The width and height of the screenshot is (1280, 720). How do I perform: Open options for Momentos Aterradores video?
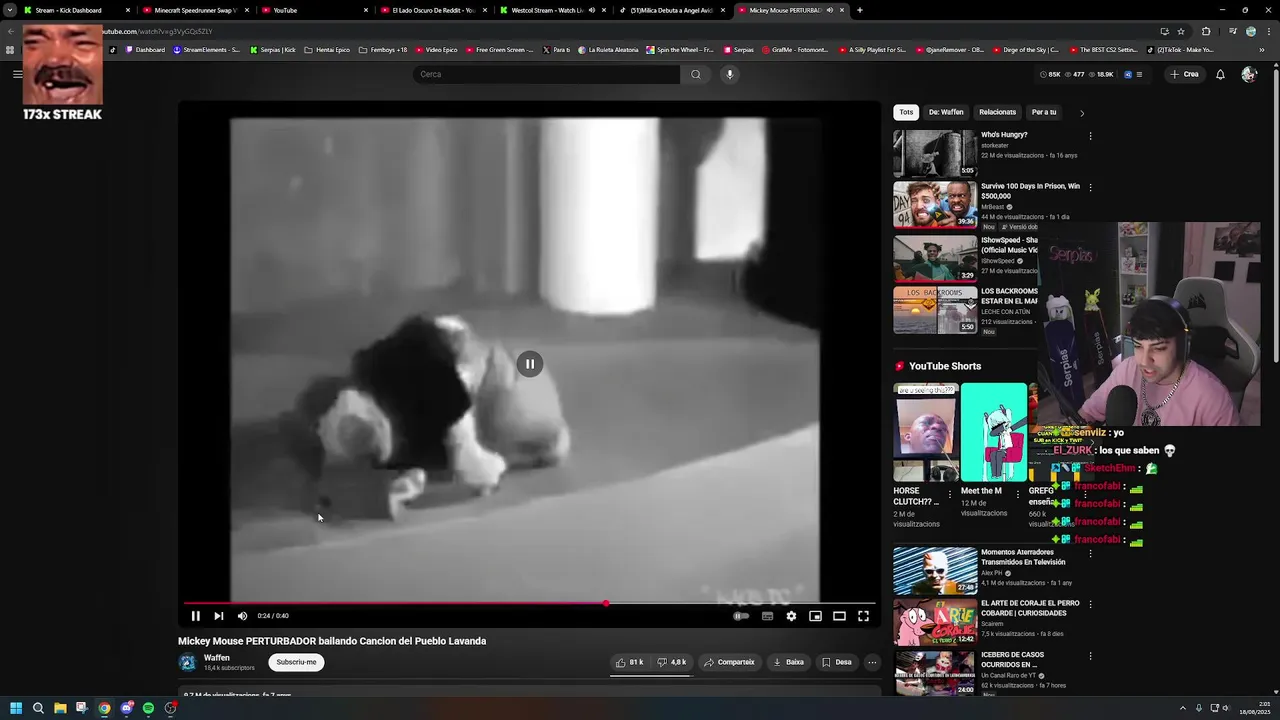pos(1090,553)
